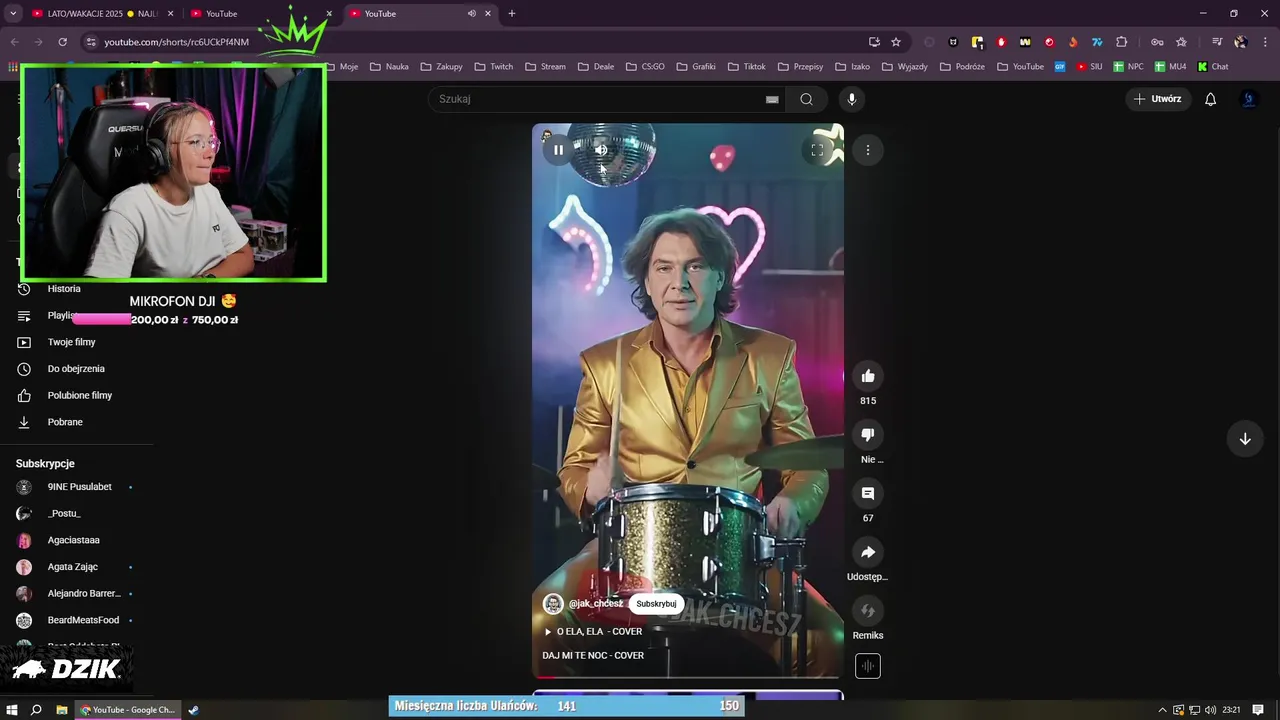
Task: Click the YouTube search field Szukaj
Action: 600,99
